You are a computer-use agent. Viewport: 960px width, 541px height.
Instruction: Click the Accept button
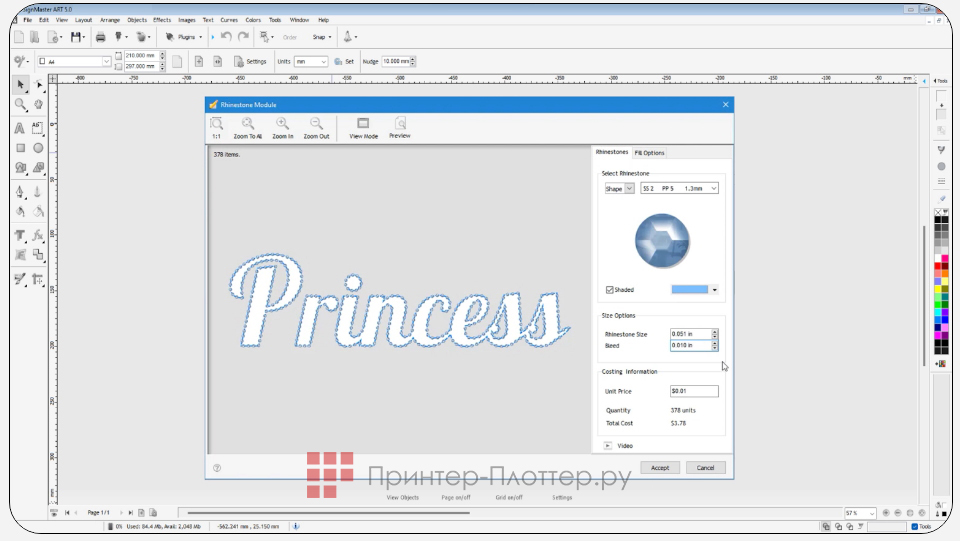660,467
